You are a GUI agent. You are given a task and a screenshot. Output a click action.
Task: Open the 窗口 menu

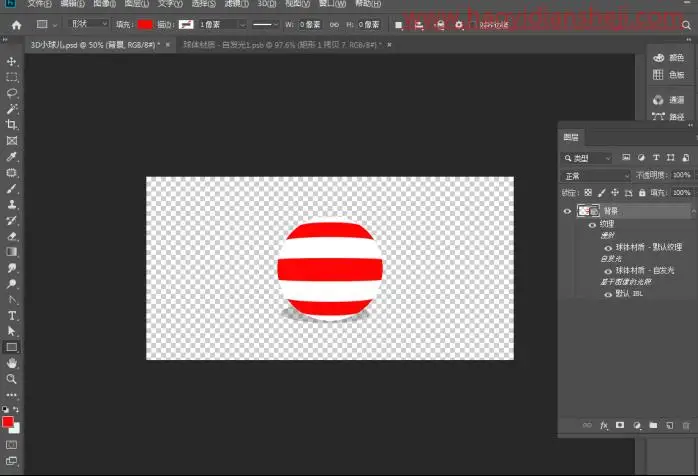pos(333,4)
